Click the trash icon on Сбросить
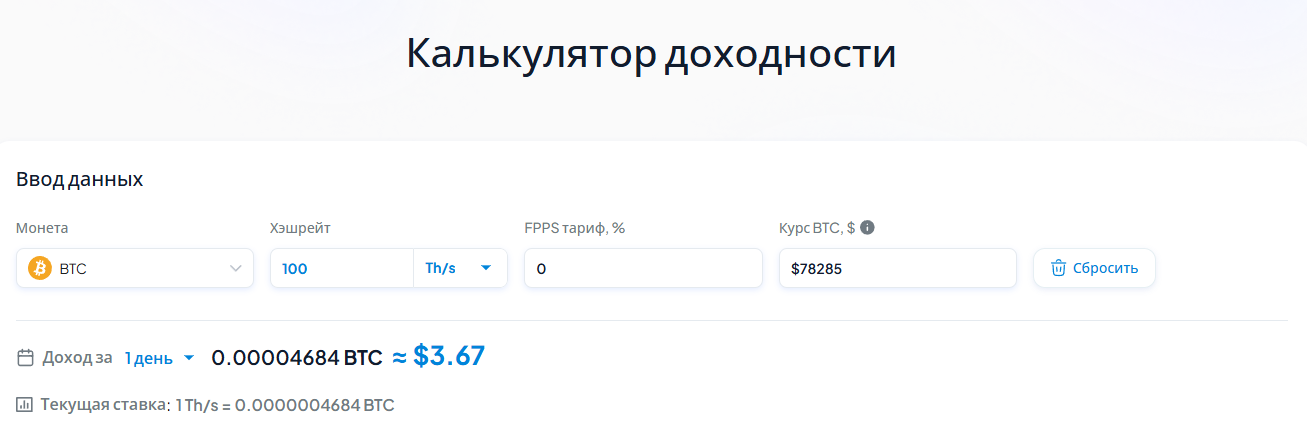 click(1058, 268)
